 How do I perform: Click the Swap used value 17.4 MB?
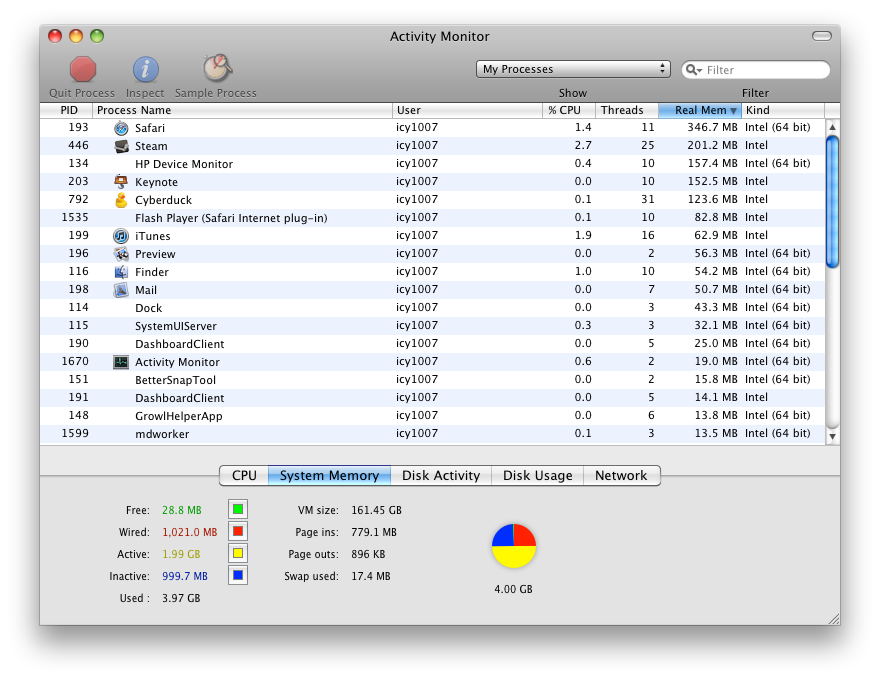coord(370,576)
